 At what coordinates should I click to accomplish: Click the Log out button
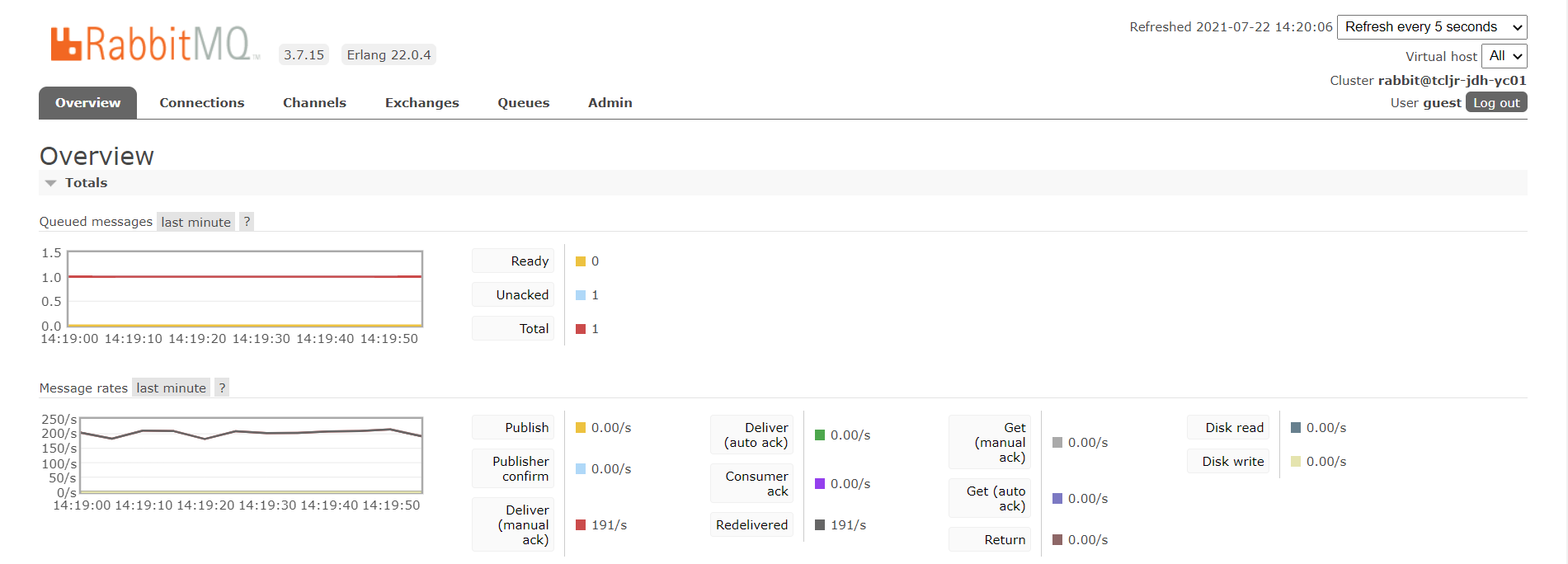pos(1495,103)
